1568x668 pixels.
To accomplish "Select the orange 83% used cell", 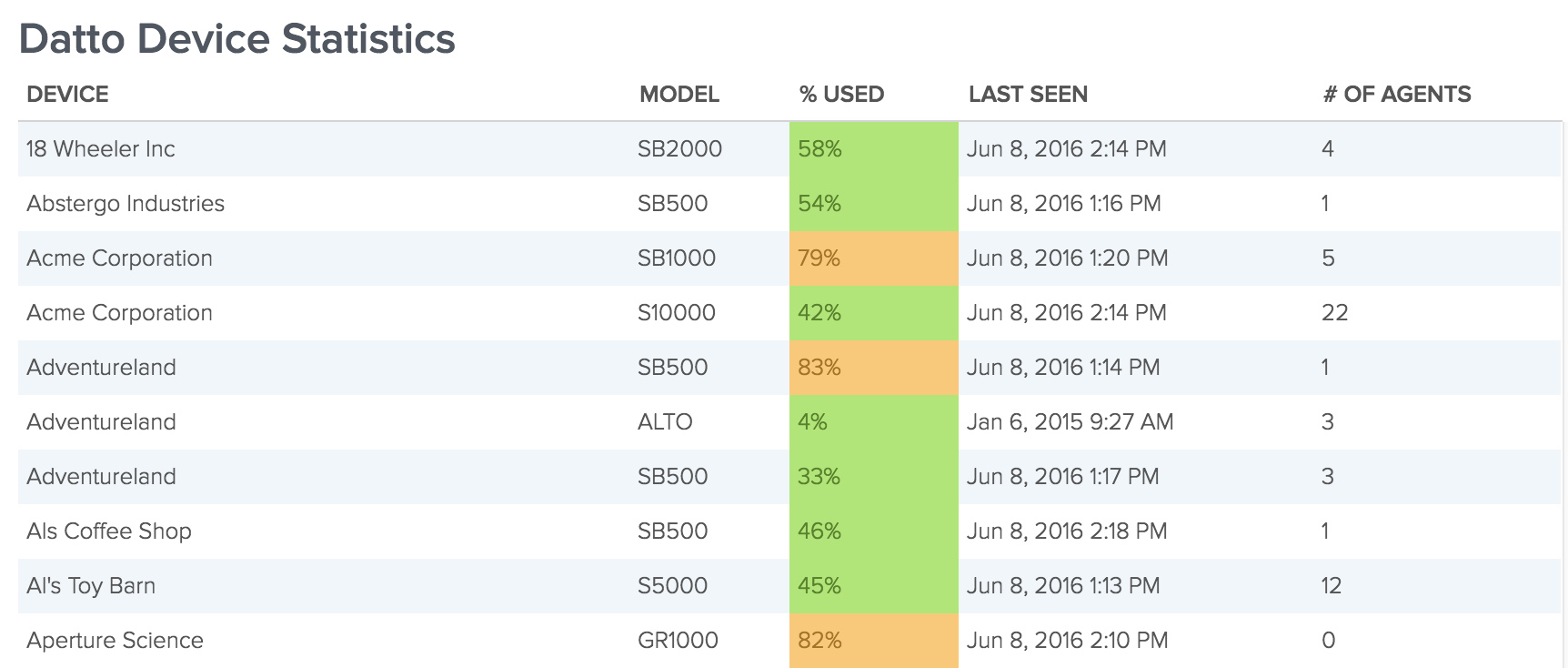I will [874, 368].
